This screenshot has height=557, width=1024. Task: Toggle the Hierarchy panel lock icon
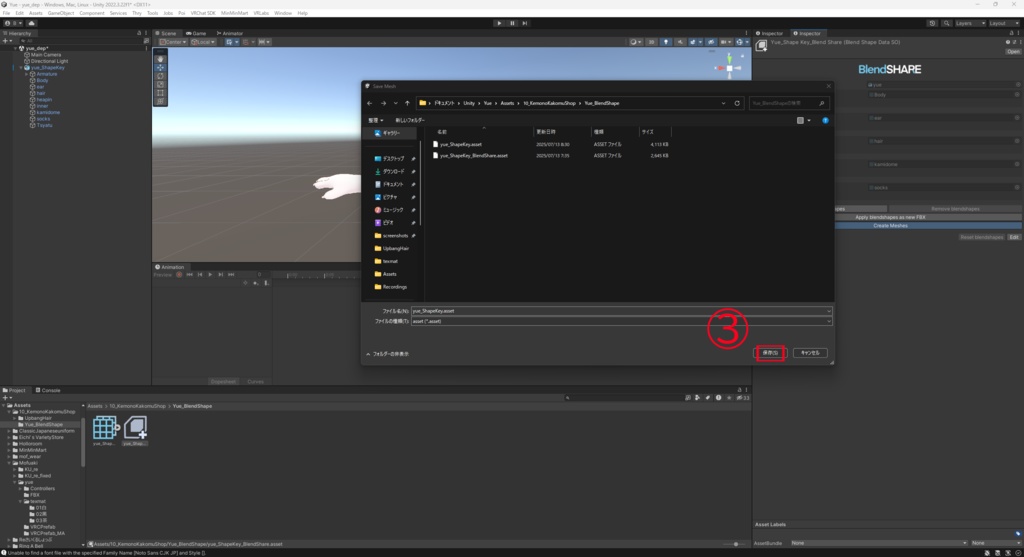[138, 33]
